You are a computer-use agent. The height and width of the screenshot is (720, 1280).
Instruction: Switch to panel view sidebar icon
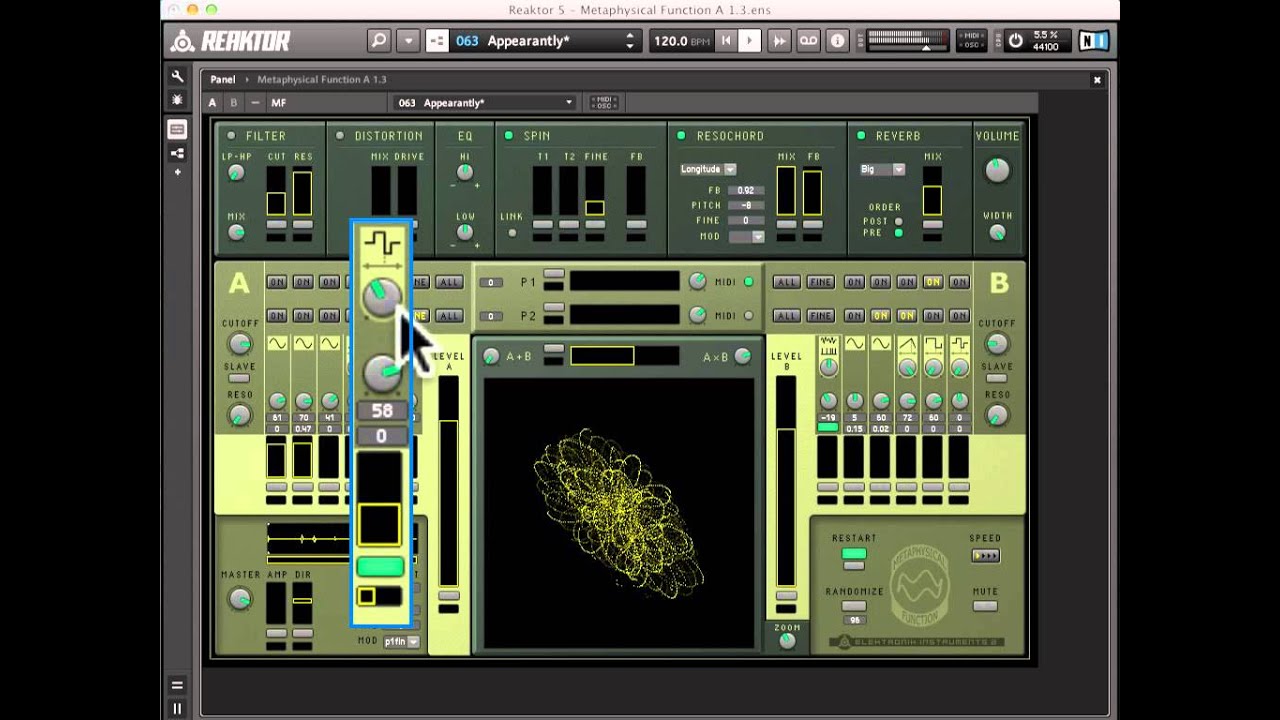(177, 129)
